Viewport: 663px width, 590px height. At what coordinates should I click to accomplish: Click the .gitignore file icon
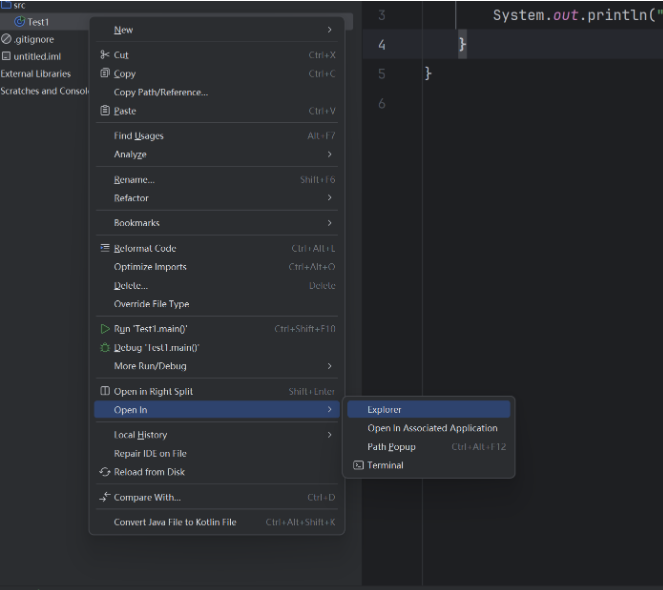6,39
